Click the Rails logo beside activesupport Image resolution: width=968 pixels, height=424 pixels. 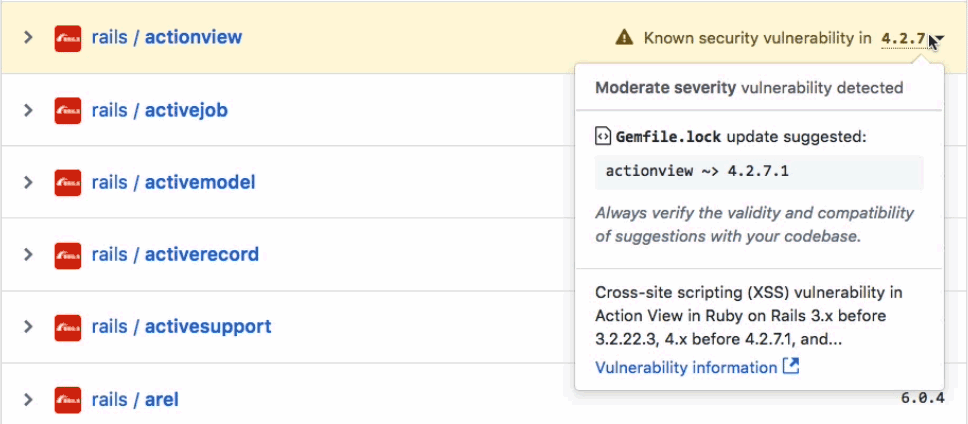68,327
